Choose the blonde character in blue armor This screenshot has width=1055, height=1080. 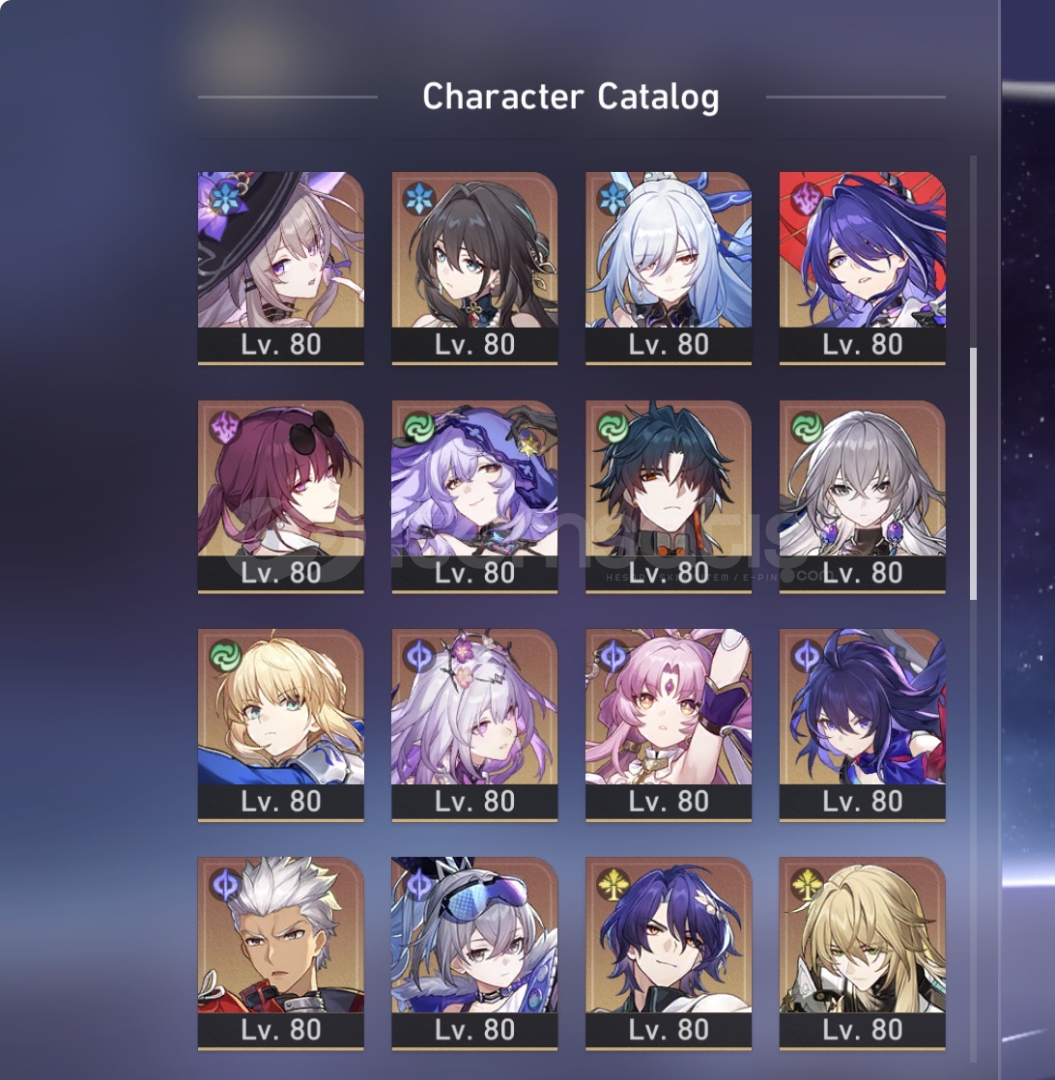coord(280,725)
